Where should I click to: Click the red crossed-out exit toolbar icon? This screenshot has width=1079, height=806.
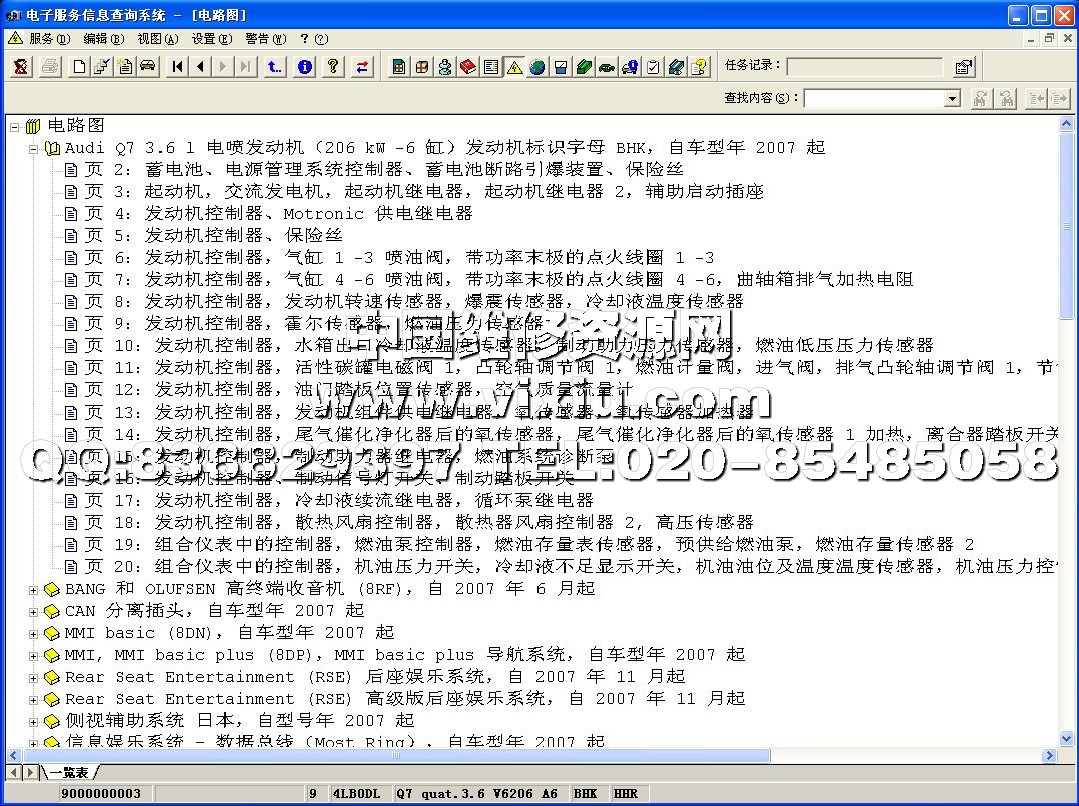pos(21,67)
